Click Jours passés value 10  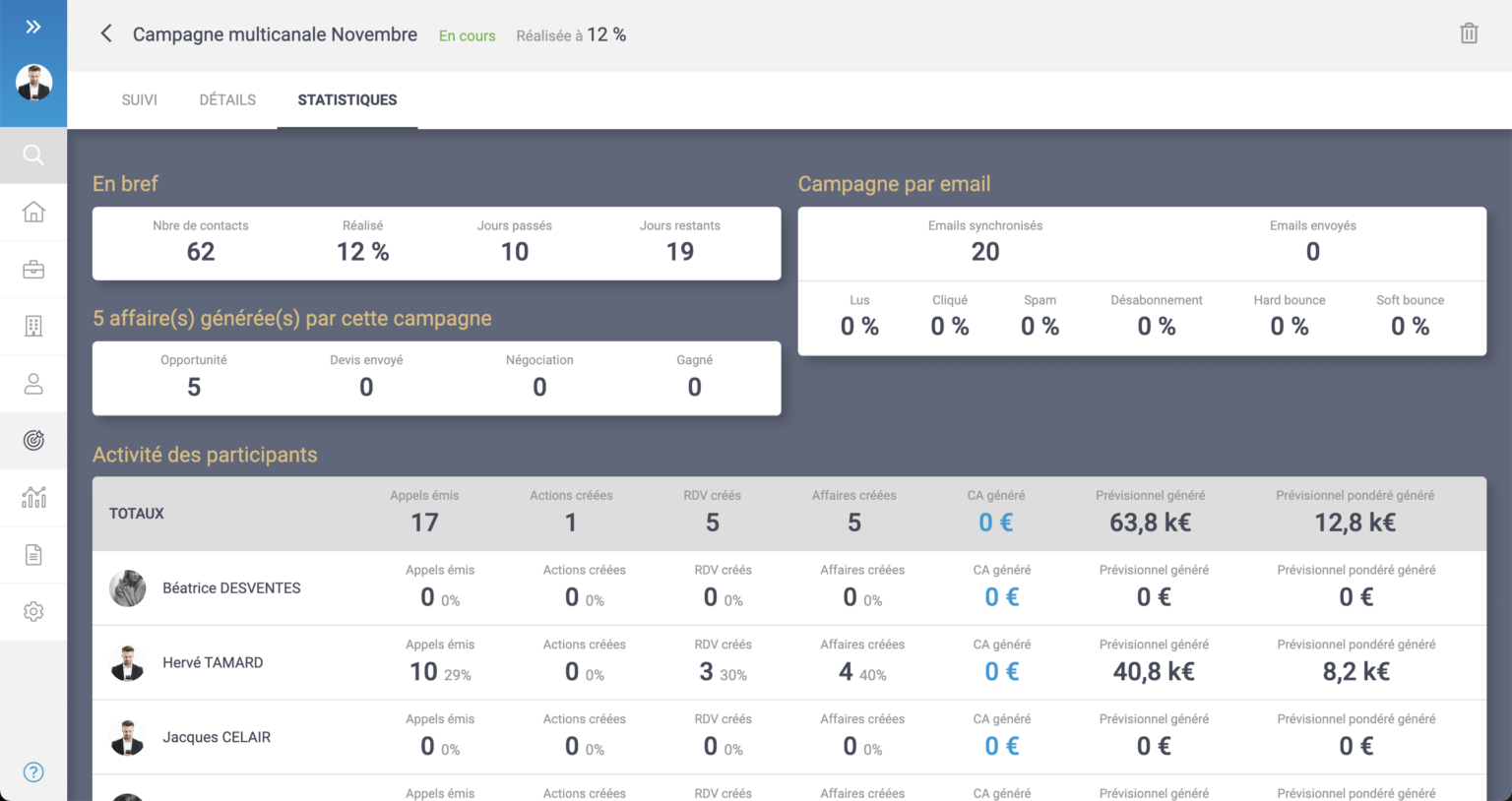click(x=515, y=252)
